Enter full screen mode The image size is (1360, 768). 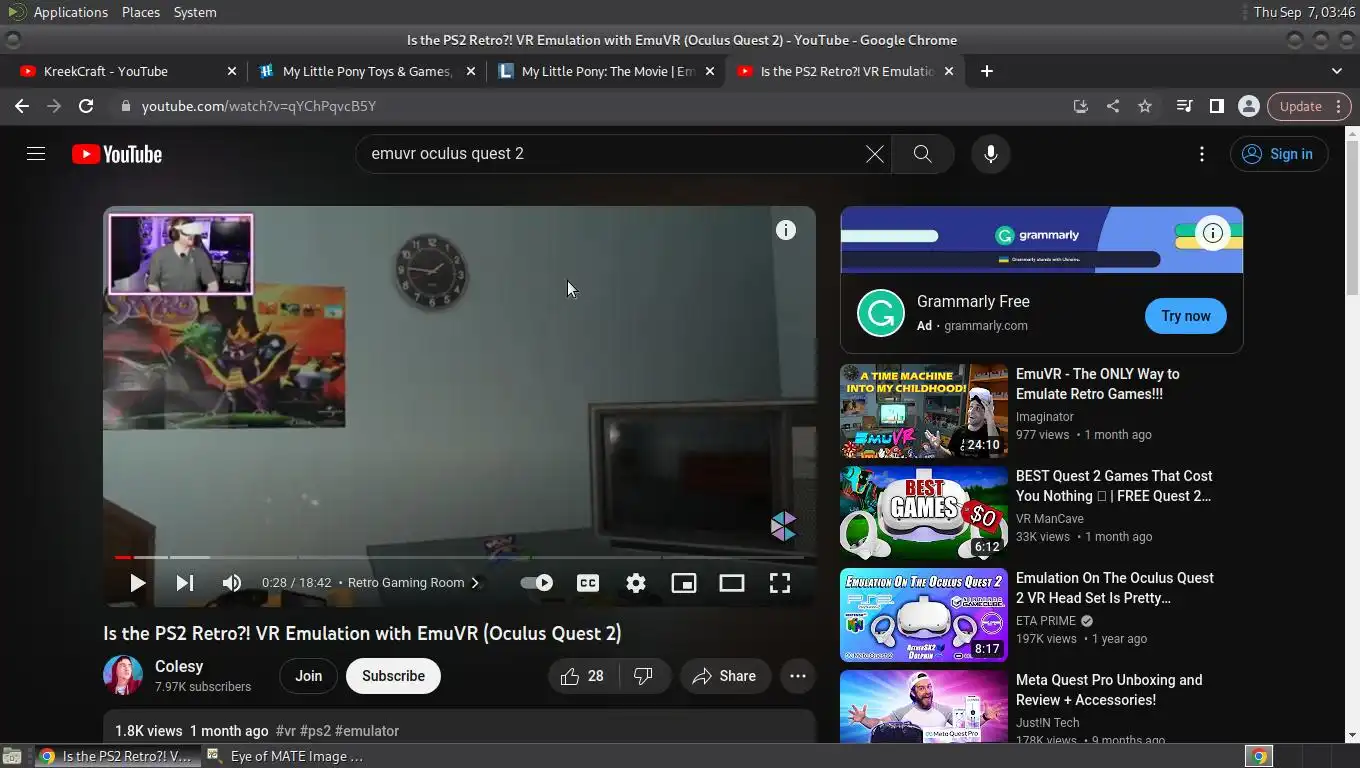point(780,583)
